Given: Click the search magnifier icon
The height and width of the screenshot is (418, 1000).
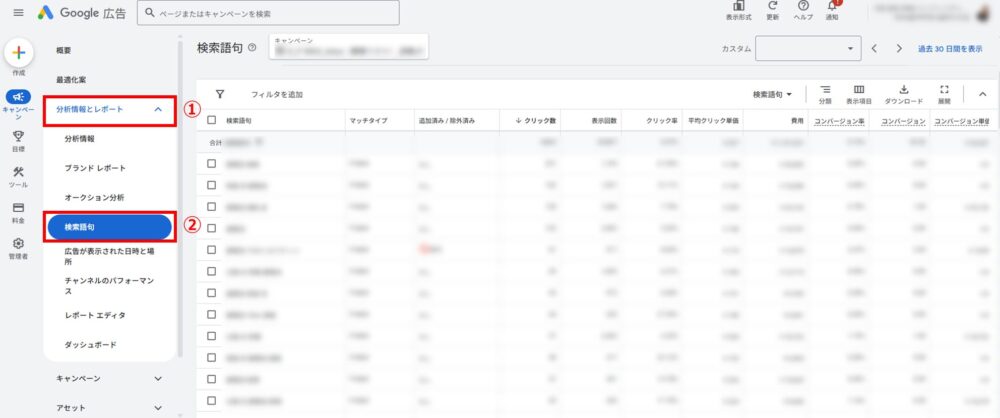Looking at the screenshot, I should pos(150,13).
